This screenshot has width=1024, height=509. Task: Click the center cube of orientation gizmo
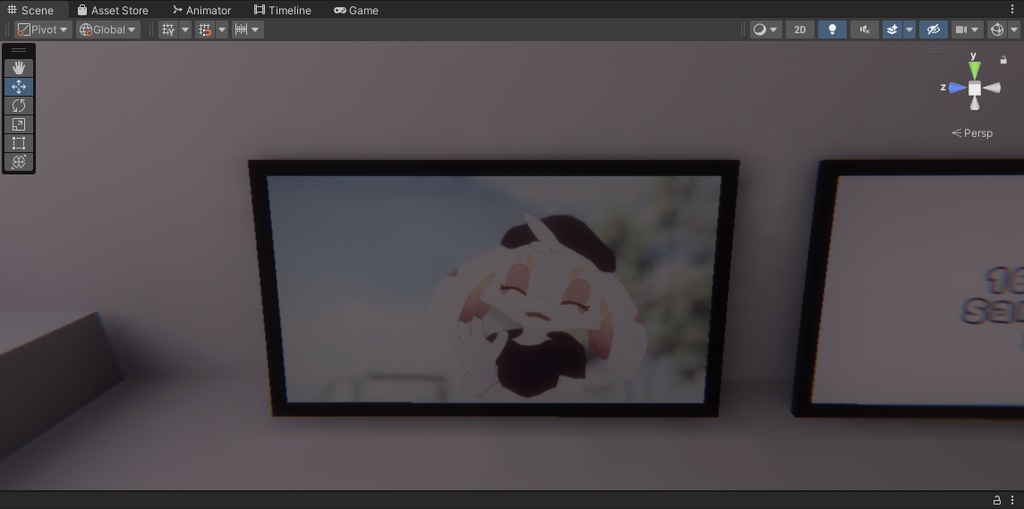point(974,88)
